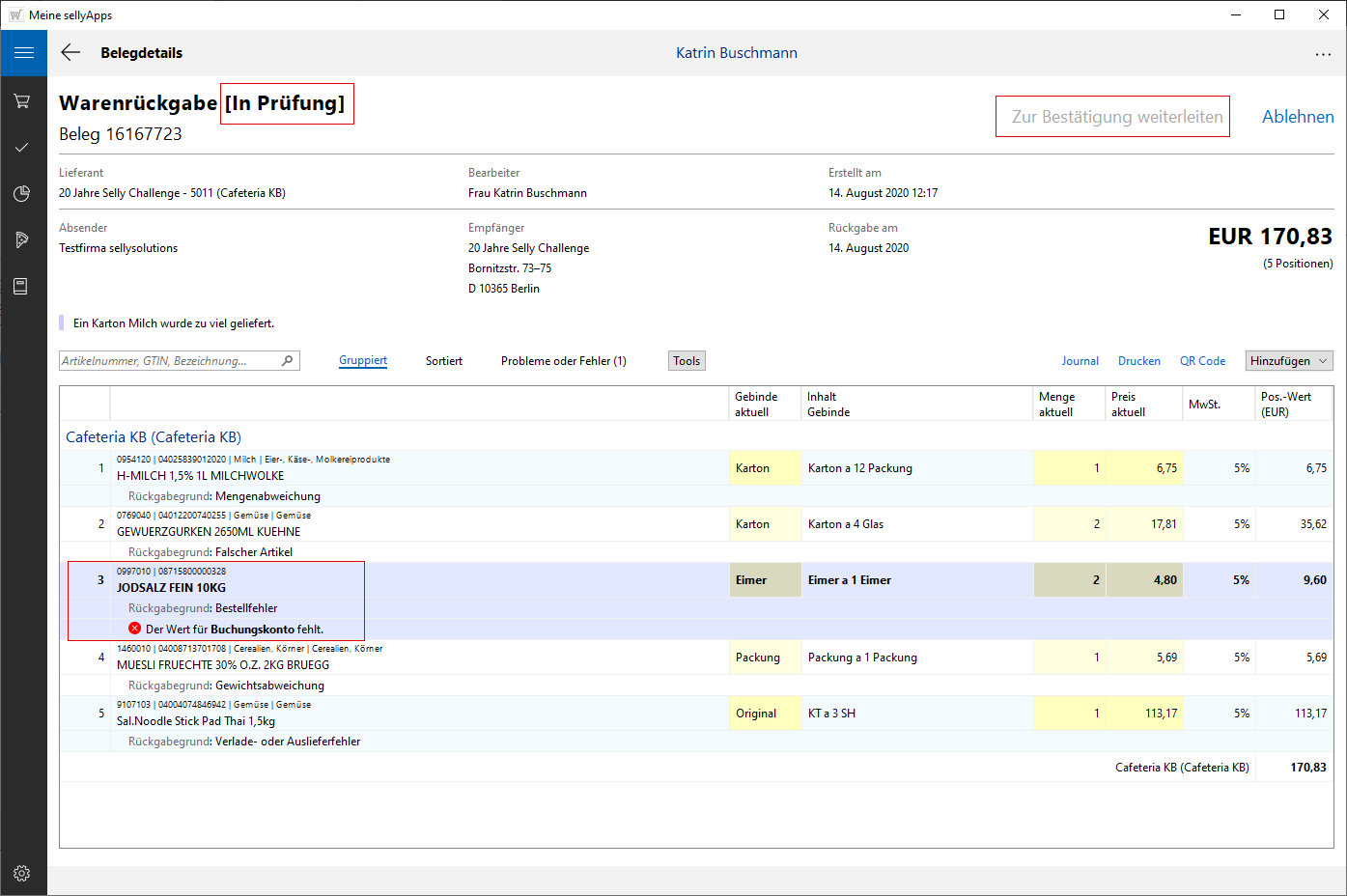Collapse the Cafeteria KB group header
Viewport: 1347px width, 896px height.
[x=154, y=437]
